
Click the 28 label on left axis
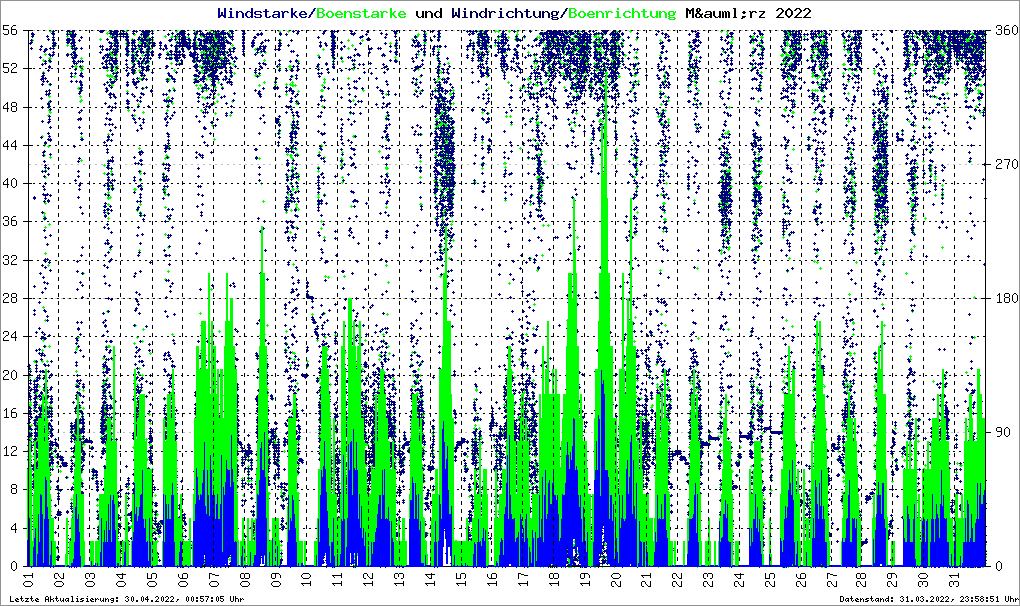pyautogui.click(x=12, y=298)
